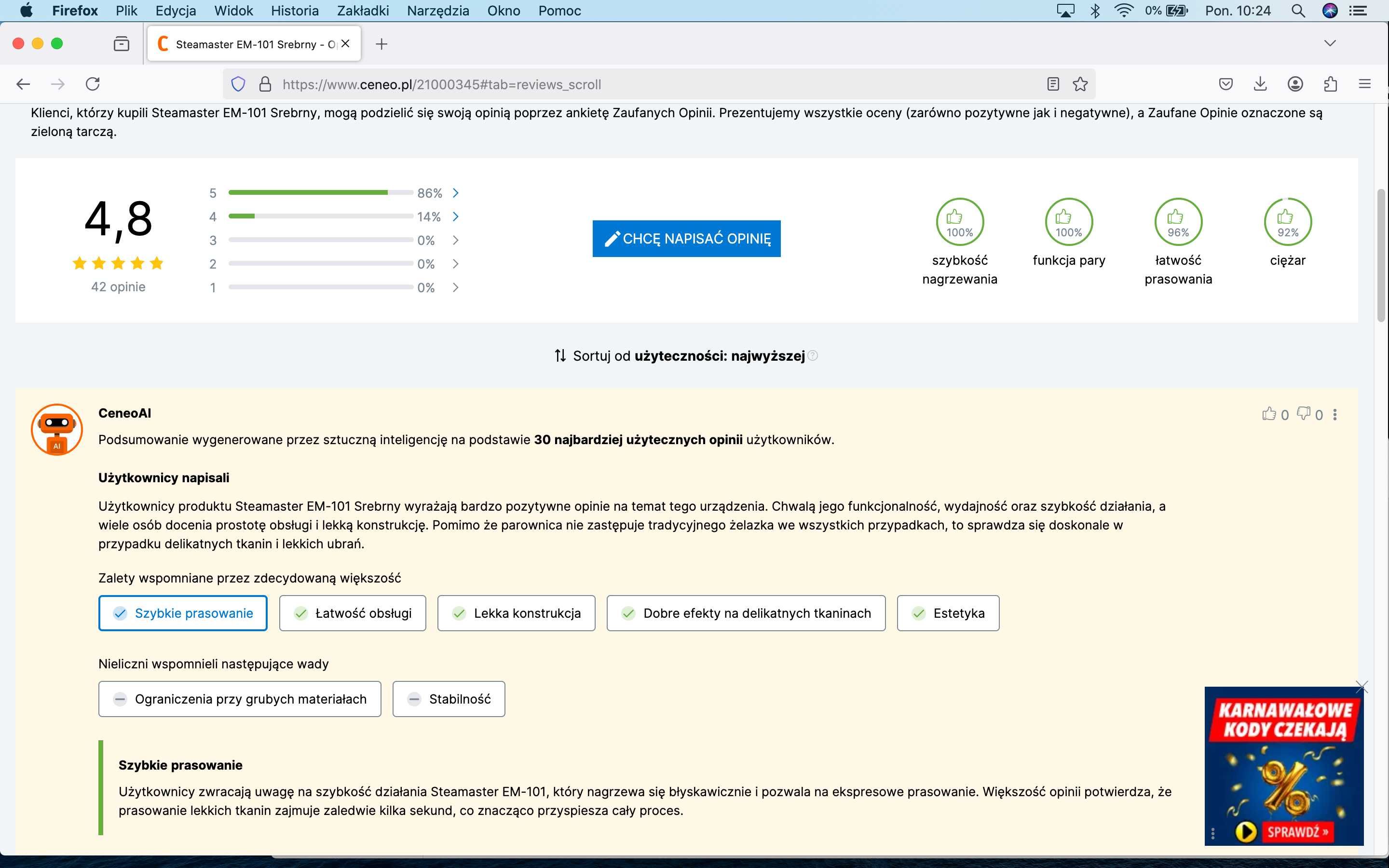This screenshot has width=1389, height=868.
Task: Open the Firefox account icon
Action: click(x=1295, y=84)
